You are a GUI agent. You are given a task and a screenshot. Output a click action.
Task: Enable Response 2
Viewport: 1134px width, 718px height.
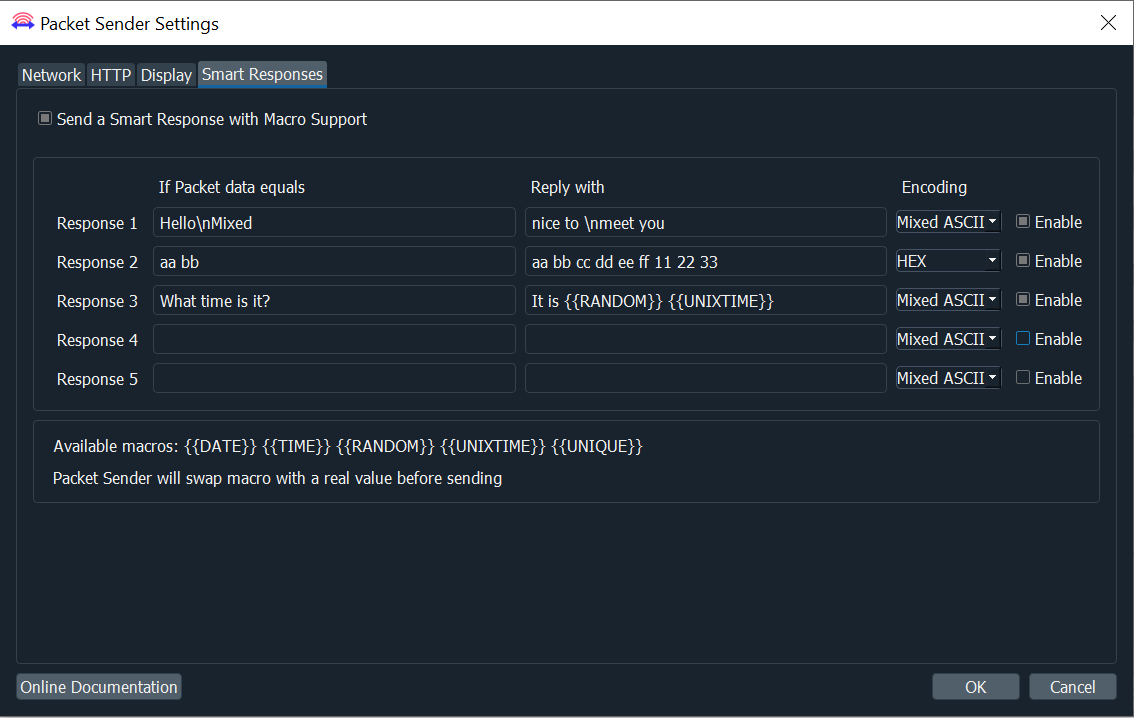pyautogui.click(x=1022, y=261)
